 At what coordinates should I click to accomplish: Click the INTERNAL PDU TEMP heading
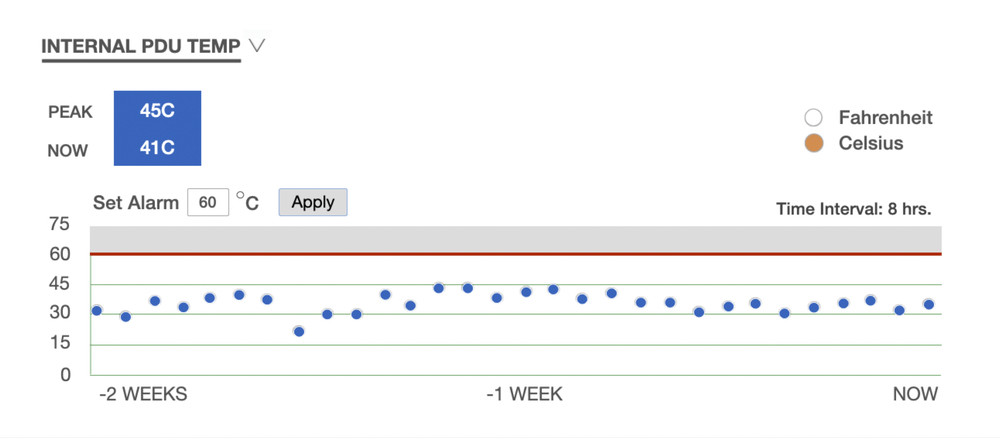141,46
